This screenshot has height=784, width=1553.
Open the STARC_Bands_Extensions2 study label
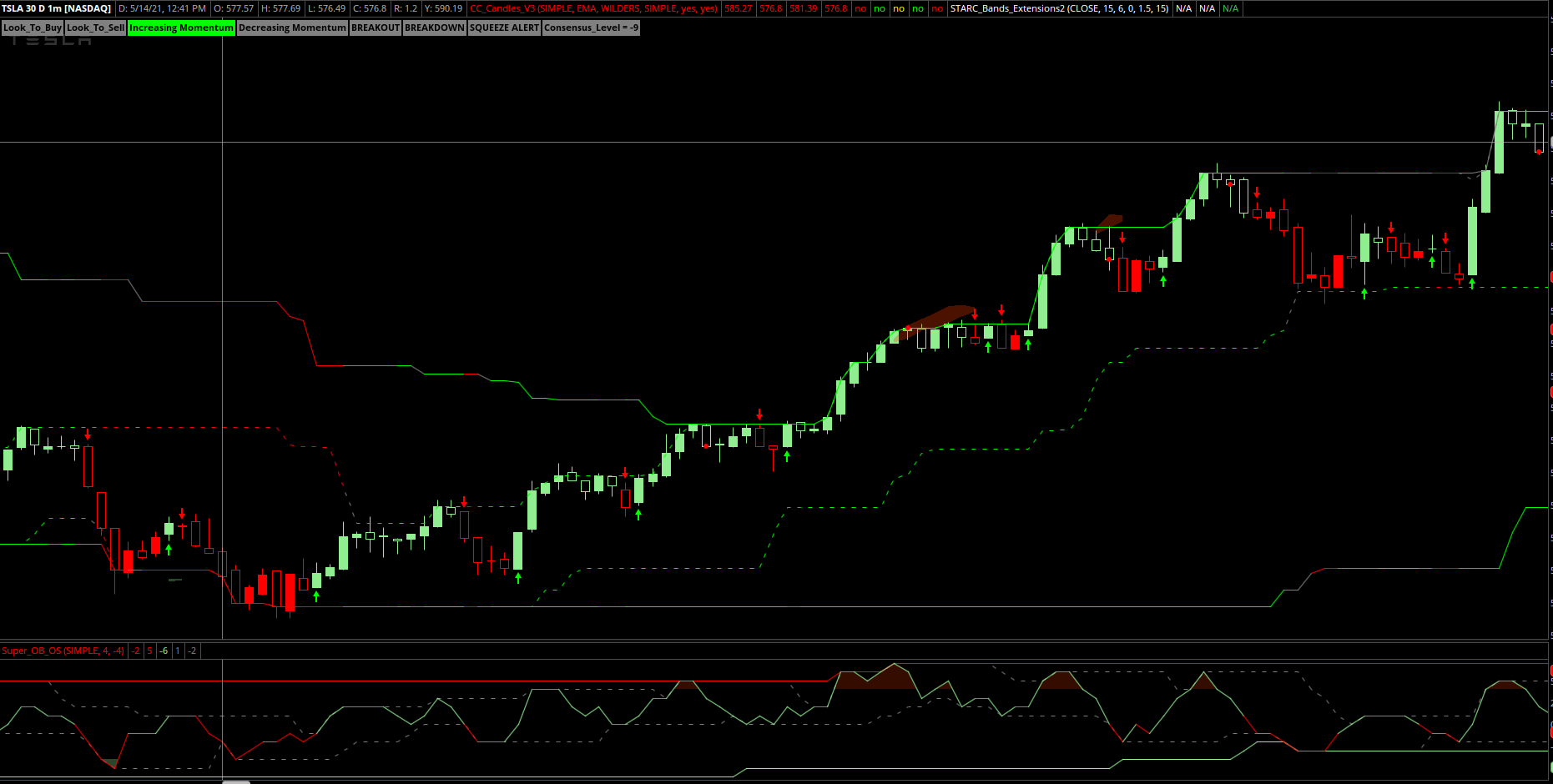pyautogui.click(x=1059, y=8)
